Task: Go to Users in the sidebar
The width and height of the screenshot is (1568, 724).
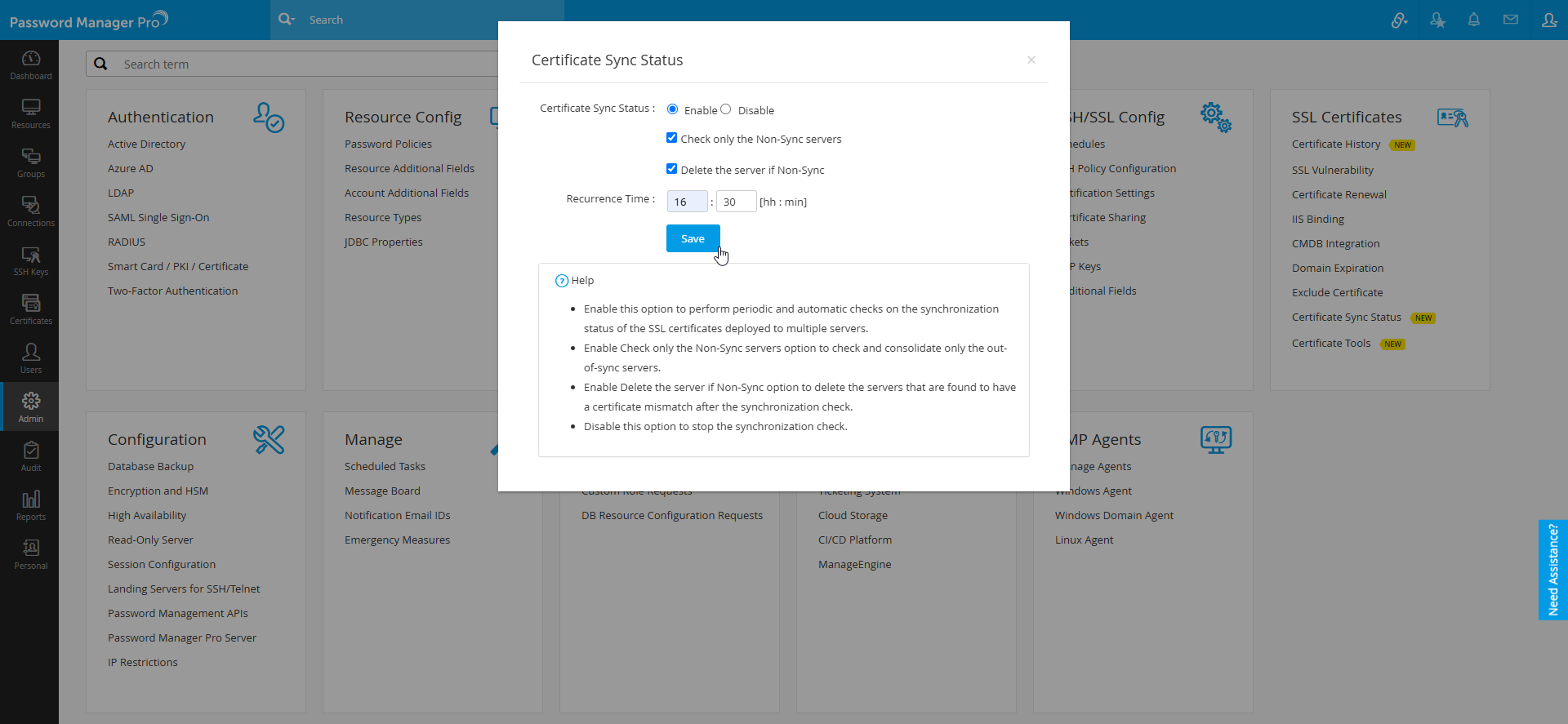Action: point(30,358)
